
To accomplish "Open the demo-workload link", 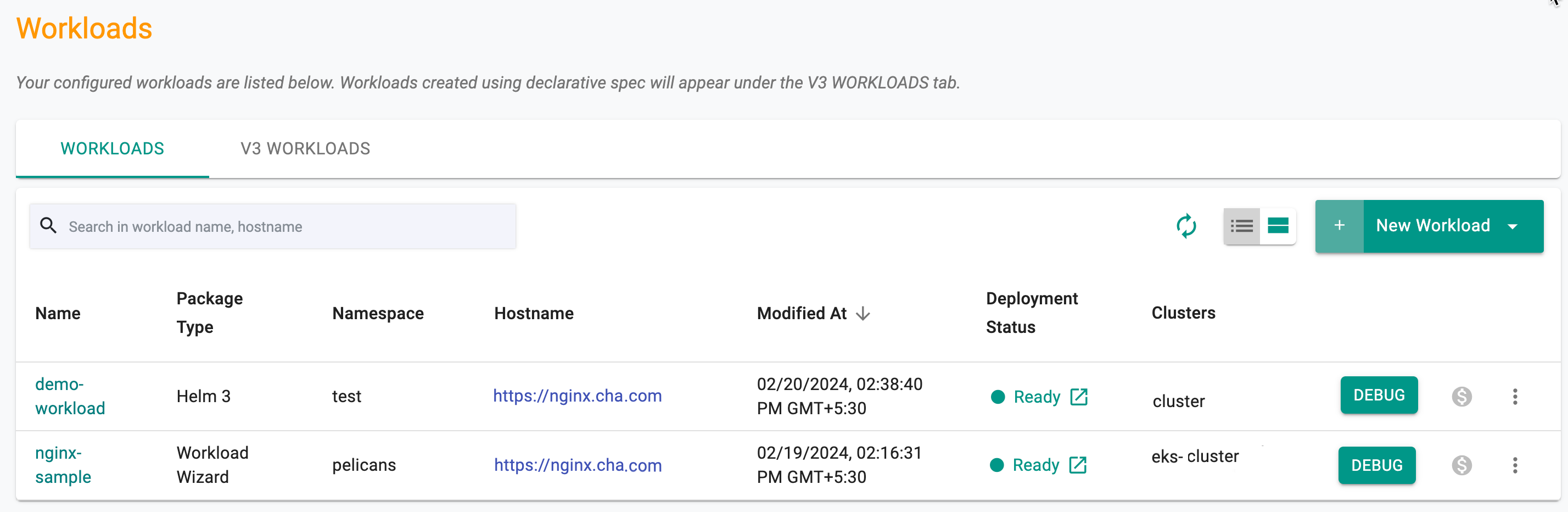I will tap(70, 396).
